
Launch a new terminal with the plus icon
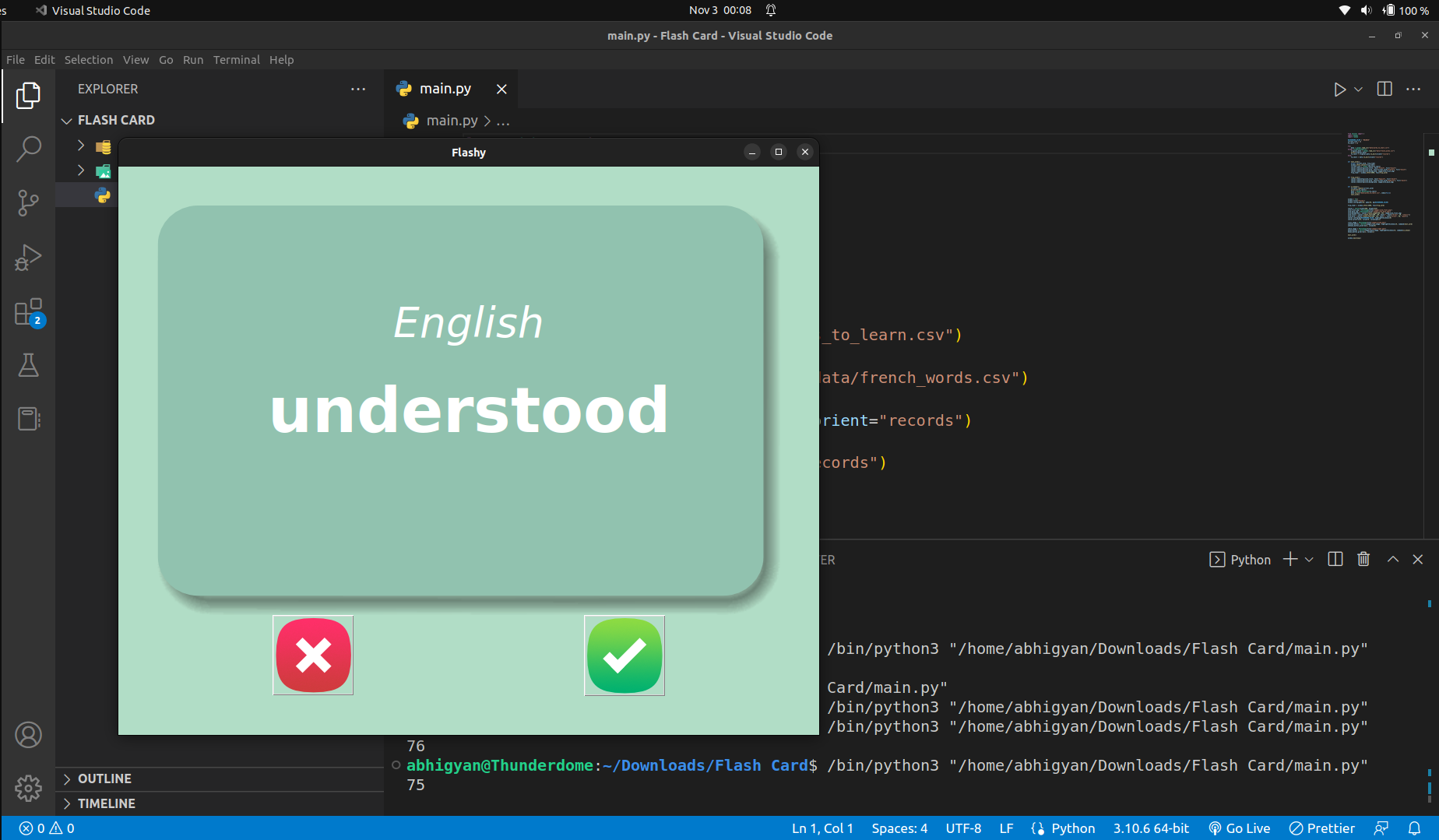click(1289, 559)
